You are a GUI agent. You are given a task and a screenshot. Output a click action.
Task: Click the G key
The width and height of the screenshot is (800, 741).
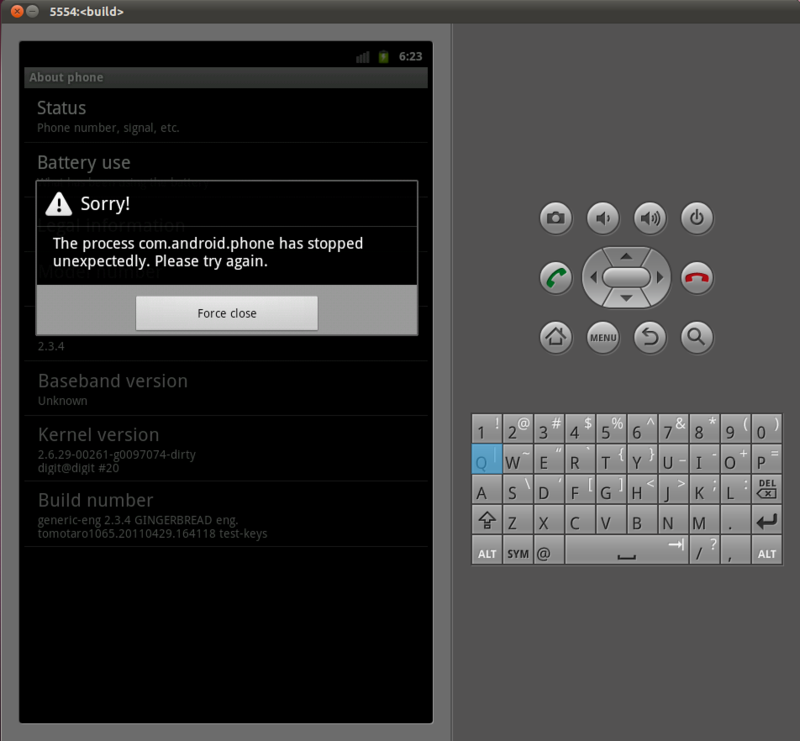611,489
